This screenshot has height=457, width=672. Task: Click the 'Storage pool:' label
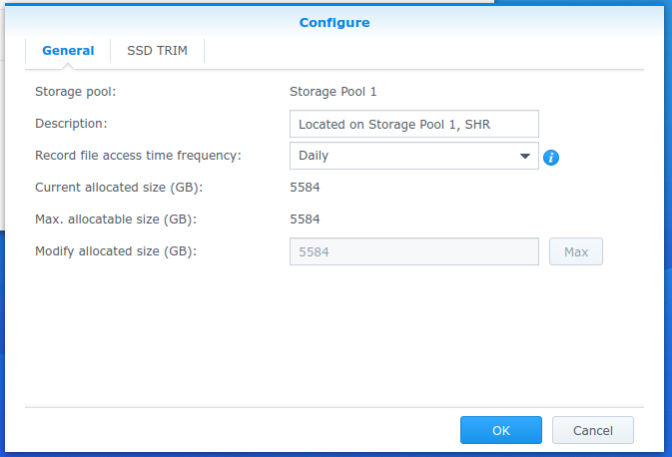click(75, 92)
